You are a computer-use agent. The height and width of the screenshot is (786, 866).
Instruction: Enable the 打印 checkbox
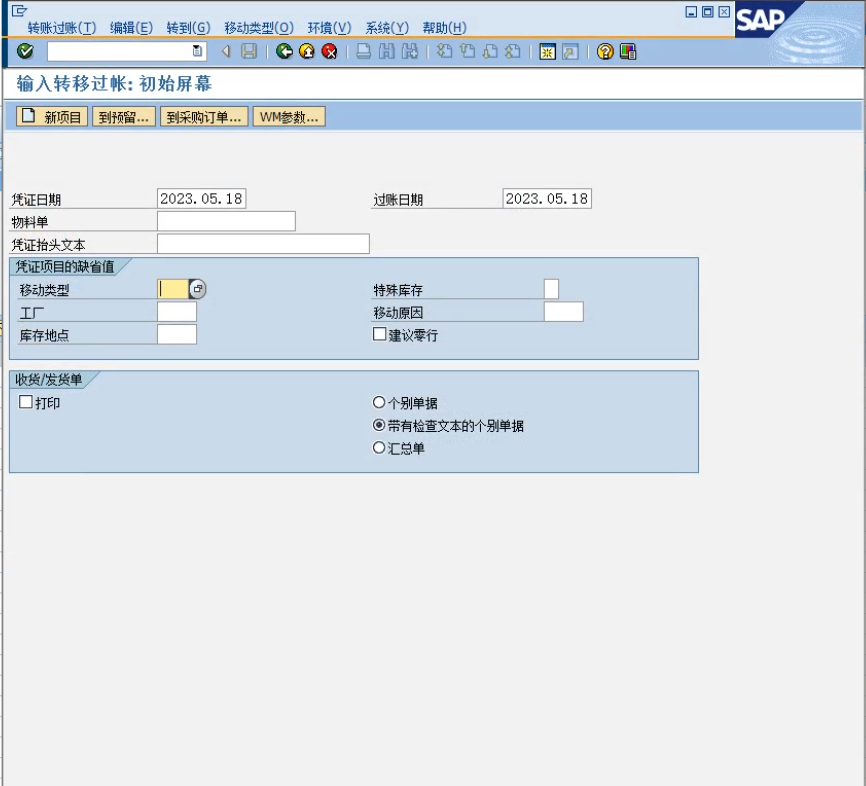click(26, 402)
